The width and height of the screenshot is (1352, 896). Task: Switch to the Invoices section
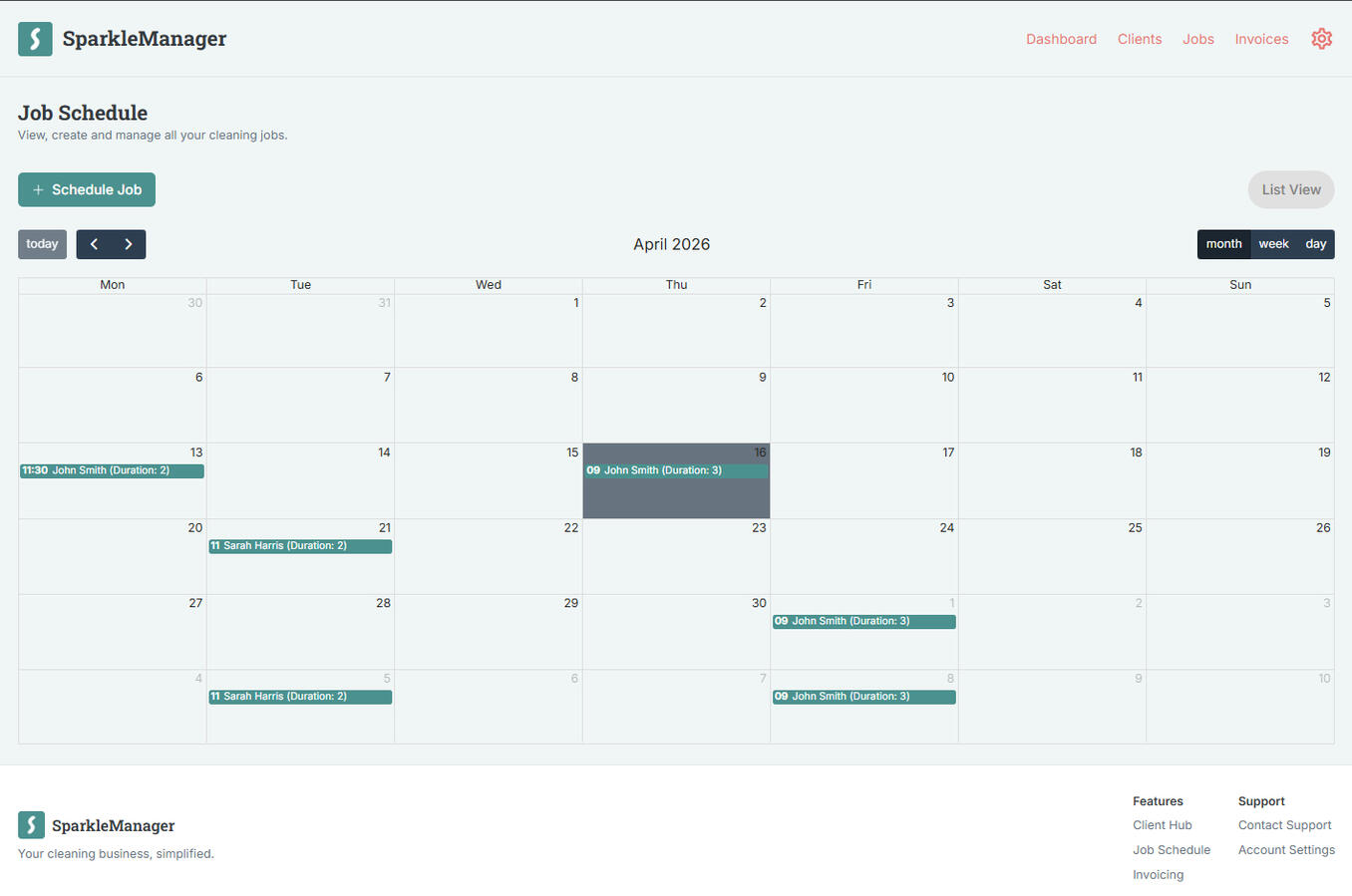point(1261,39)
